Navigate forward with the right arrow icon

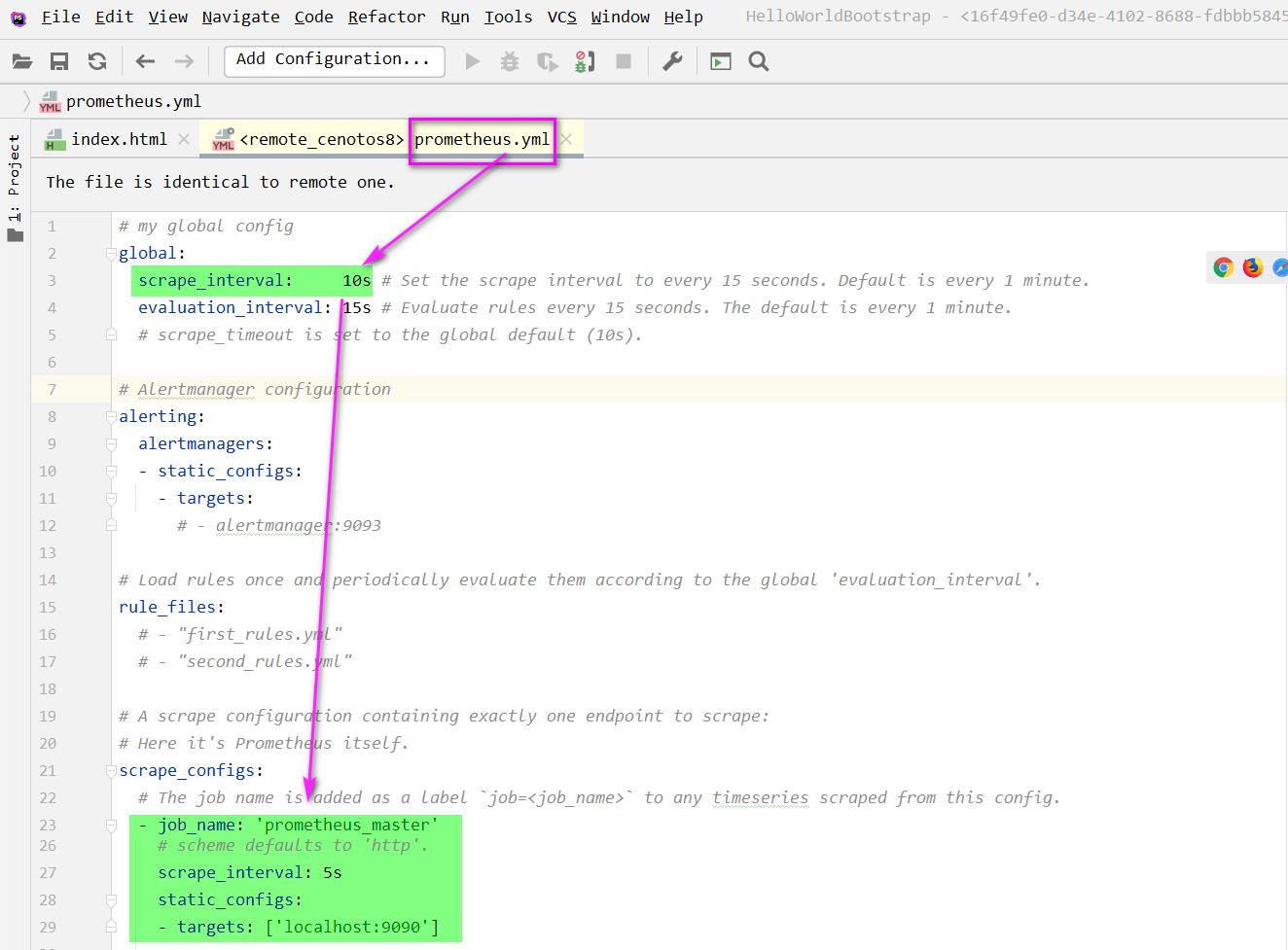point(184,61)
